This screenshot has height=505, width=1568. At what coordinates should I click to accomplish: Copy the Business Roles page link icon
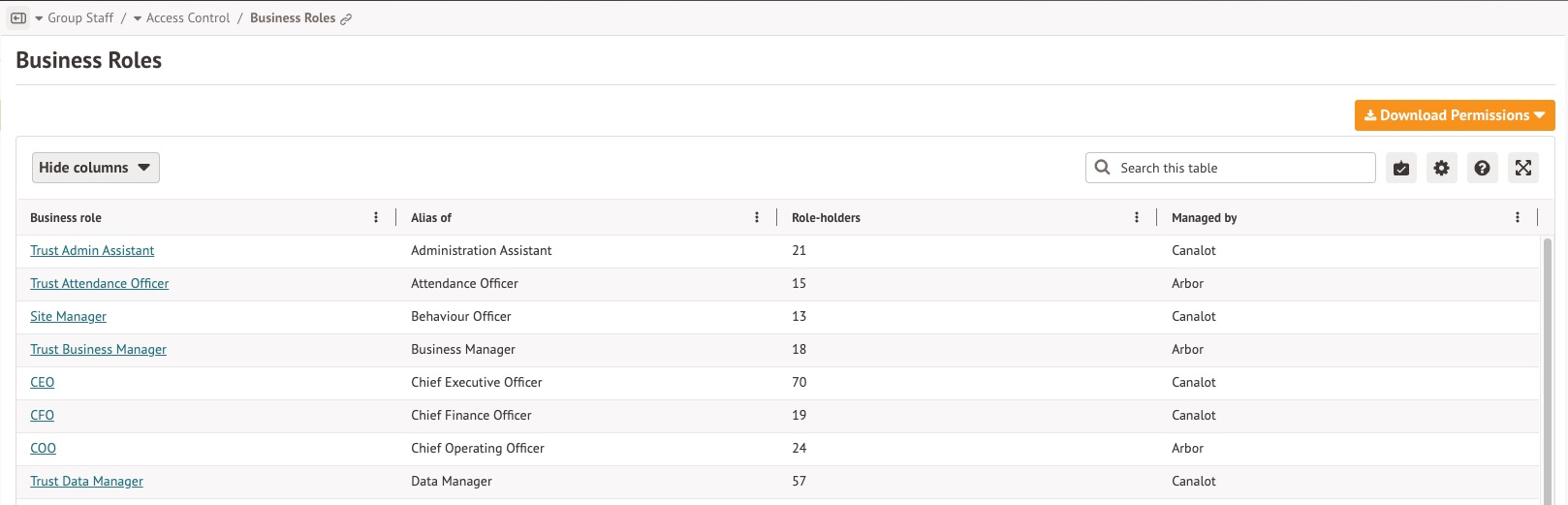pyautogui.click(x=346, y=18)
